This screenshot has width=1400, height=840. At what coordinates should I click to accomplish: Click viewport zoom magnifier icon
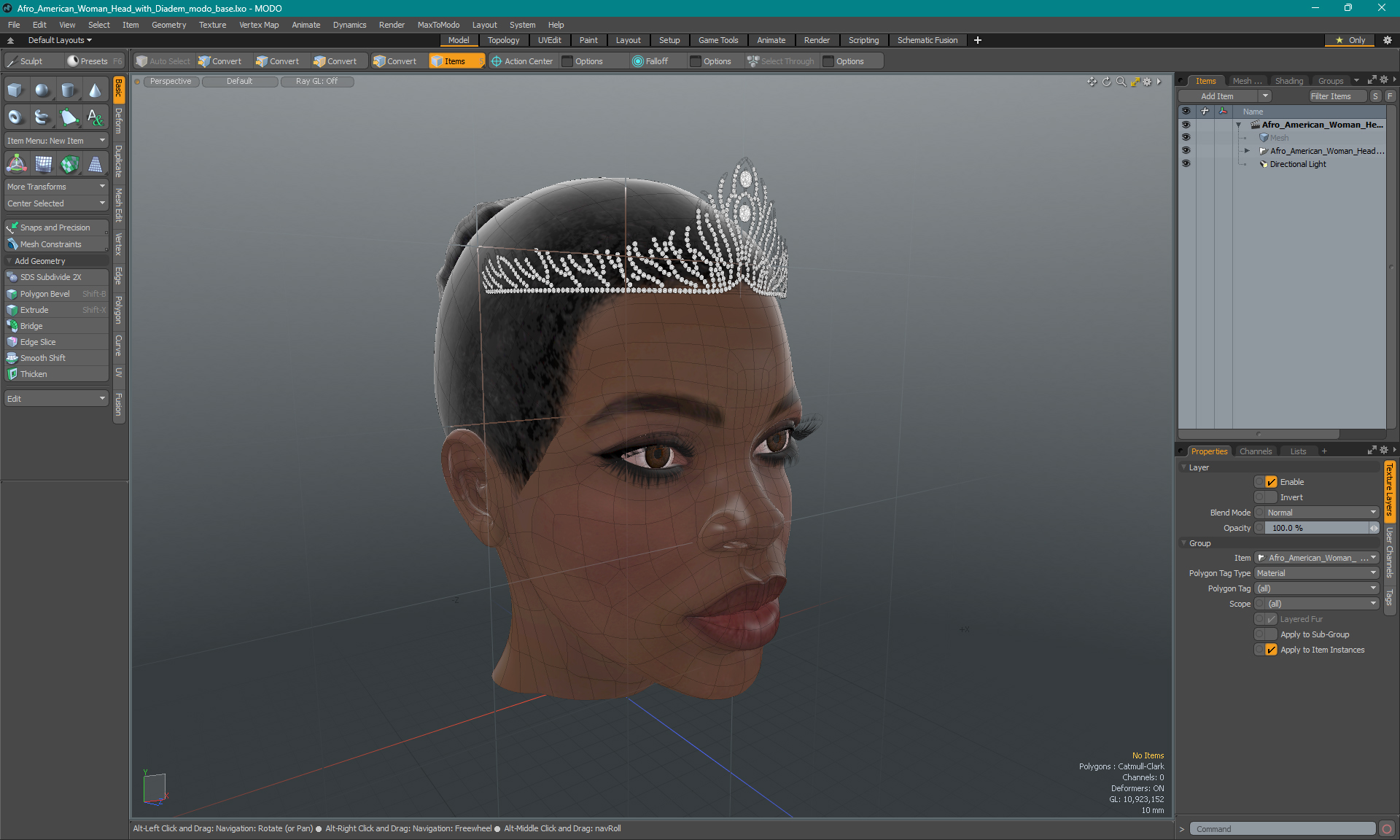1121,82
